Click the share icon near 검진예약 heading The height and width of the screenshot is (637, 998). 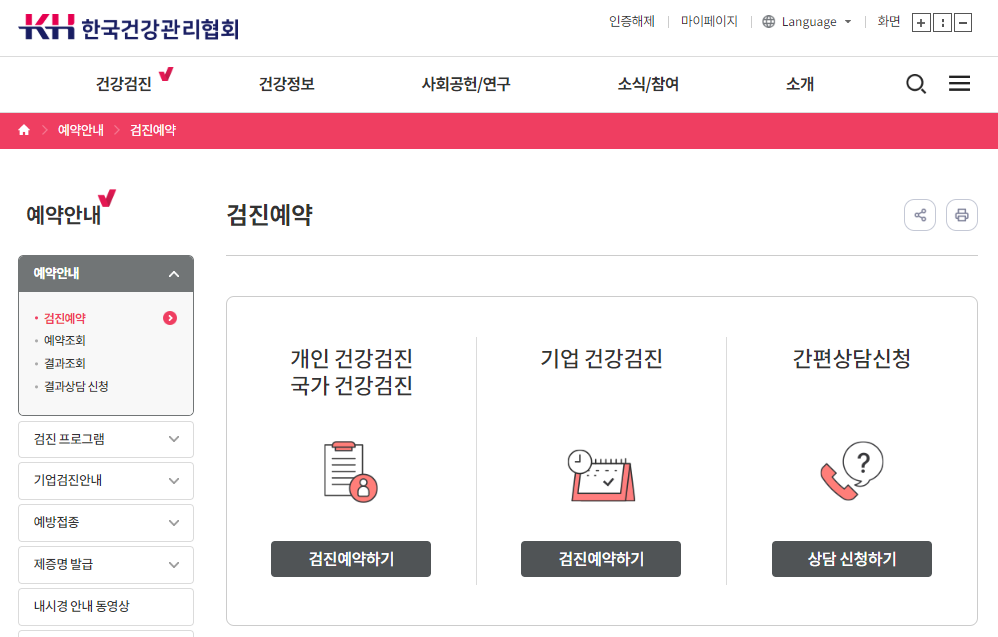(920, 214)
